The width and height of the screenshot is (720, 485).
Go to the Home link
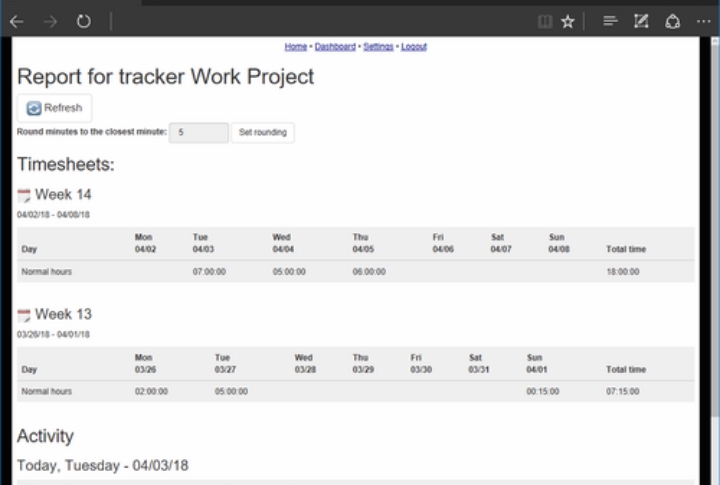pos(295,47)
